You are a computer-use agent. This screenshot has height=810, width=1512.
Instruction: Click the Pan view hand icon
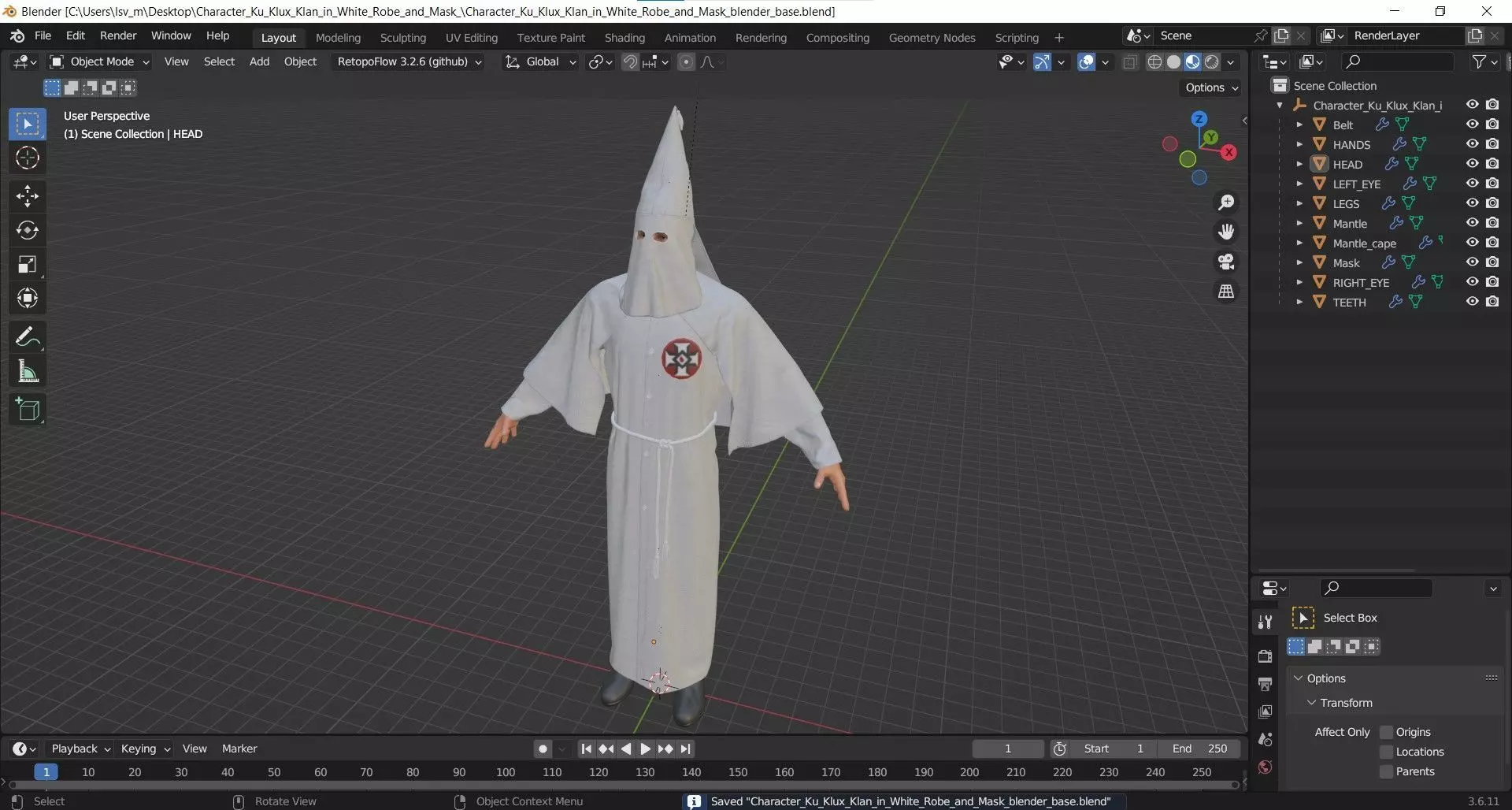(x=1226, y=232)
